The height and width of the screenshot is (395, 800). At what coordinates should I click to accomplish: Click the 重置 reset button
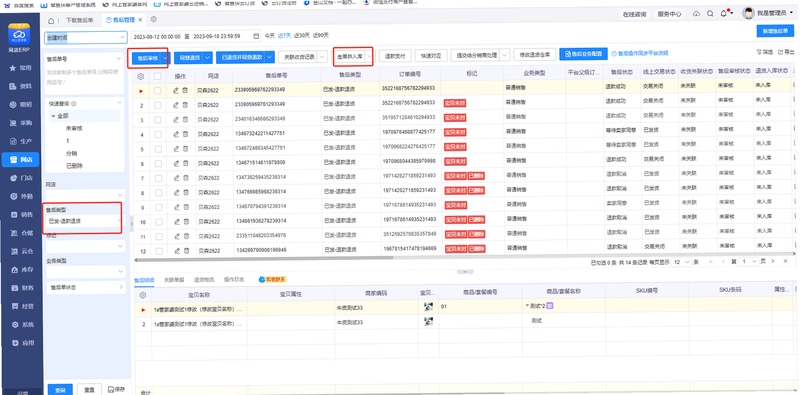(89, 389)
